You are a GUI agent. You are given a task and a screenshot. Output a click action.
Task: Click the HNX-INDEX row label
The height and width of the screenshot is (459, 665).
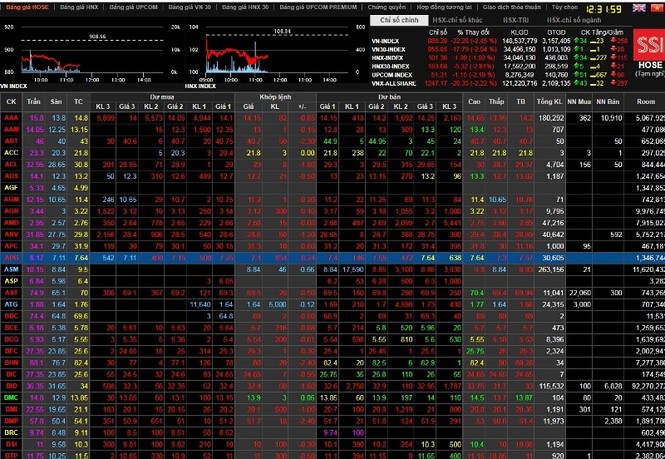tap(387, 58)
